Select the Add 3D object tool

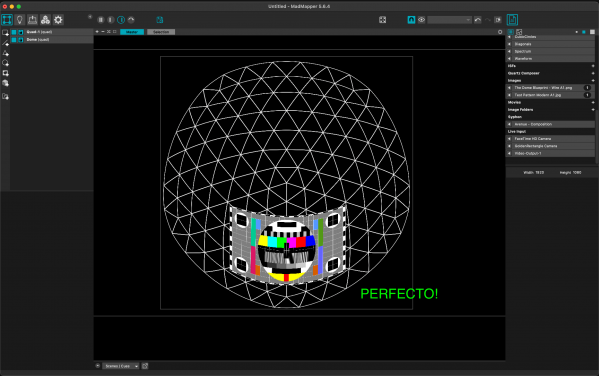[5, 83]
